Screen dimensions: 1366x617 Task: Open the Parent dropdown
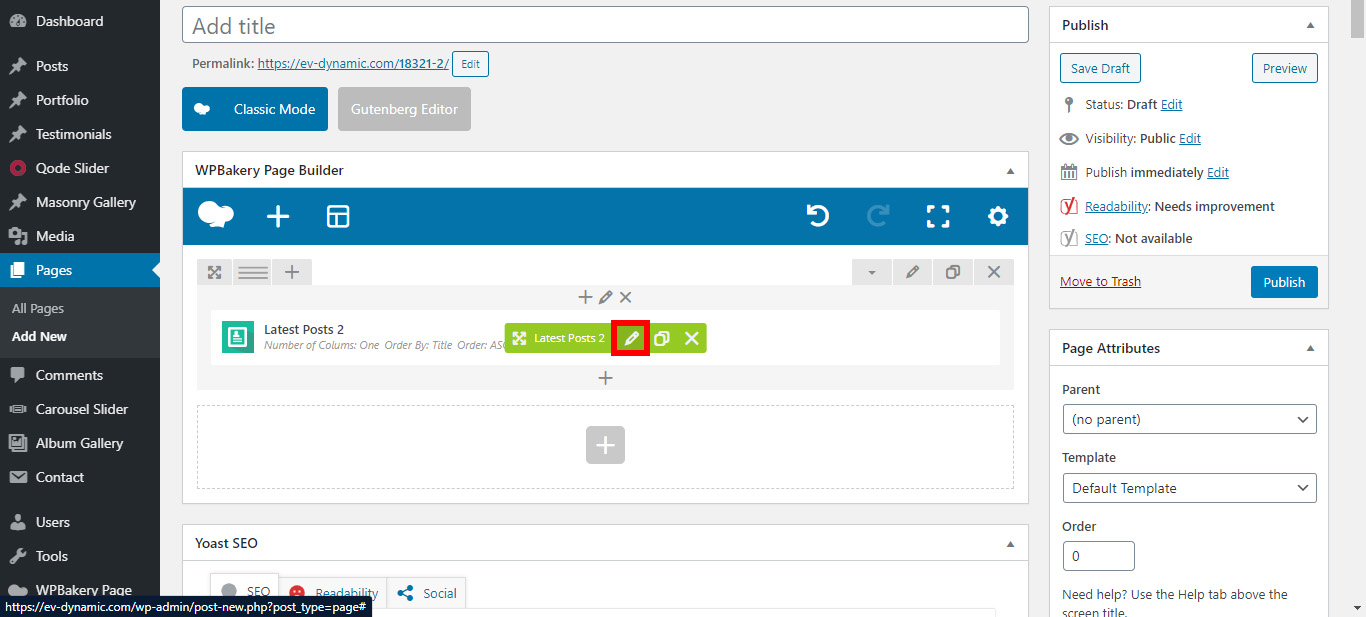[1190, 419]
